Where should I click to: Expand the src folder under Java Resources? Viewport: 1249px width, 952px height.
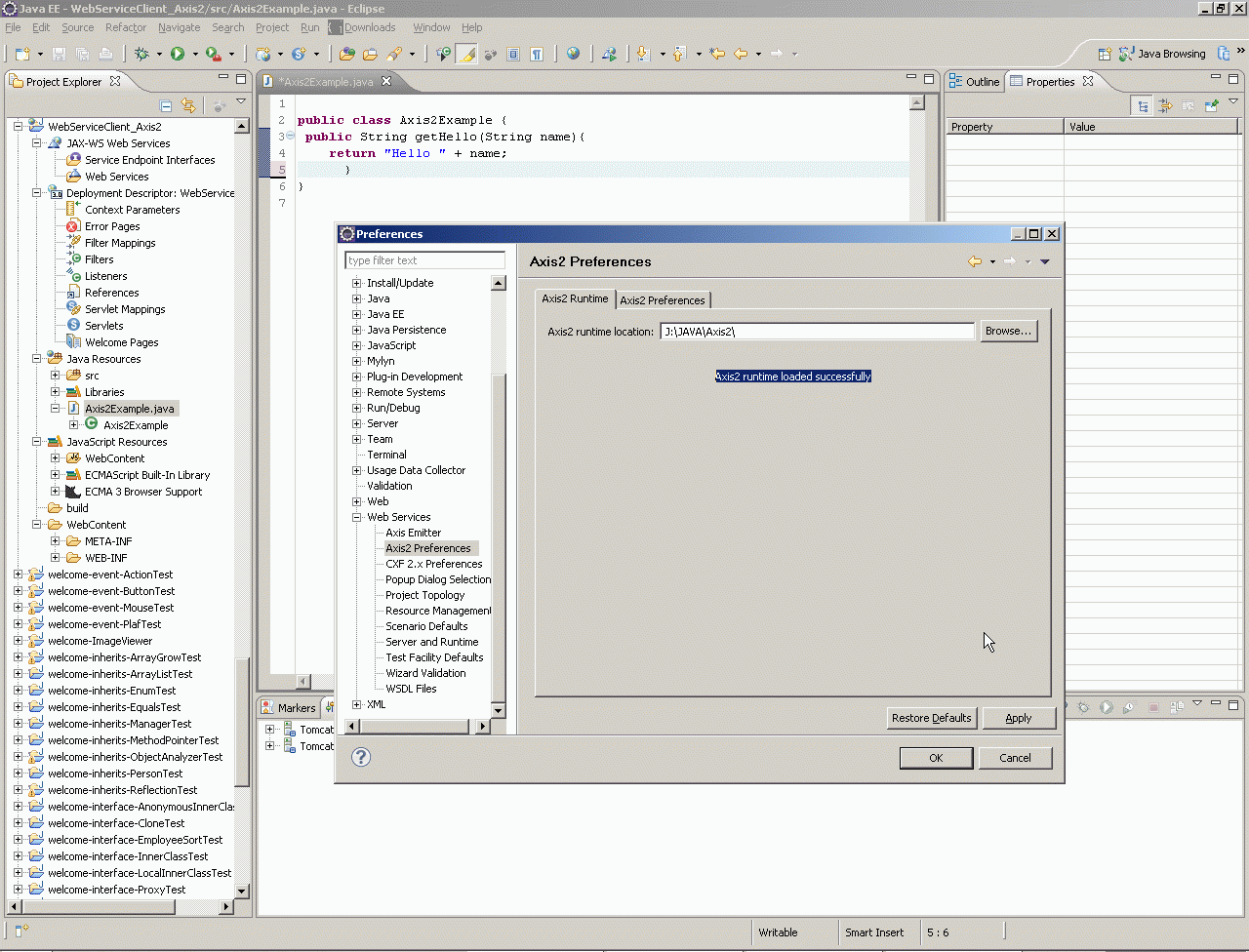click(x=56, y=376)
